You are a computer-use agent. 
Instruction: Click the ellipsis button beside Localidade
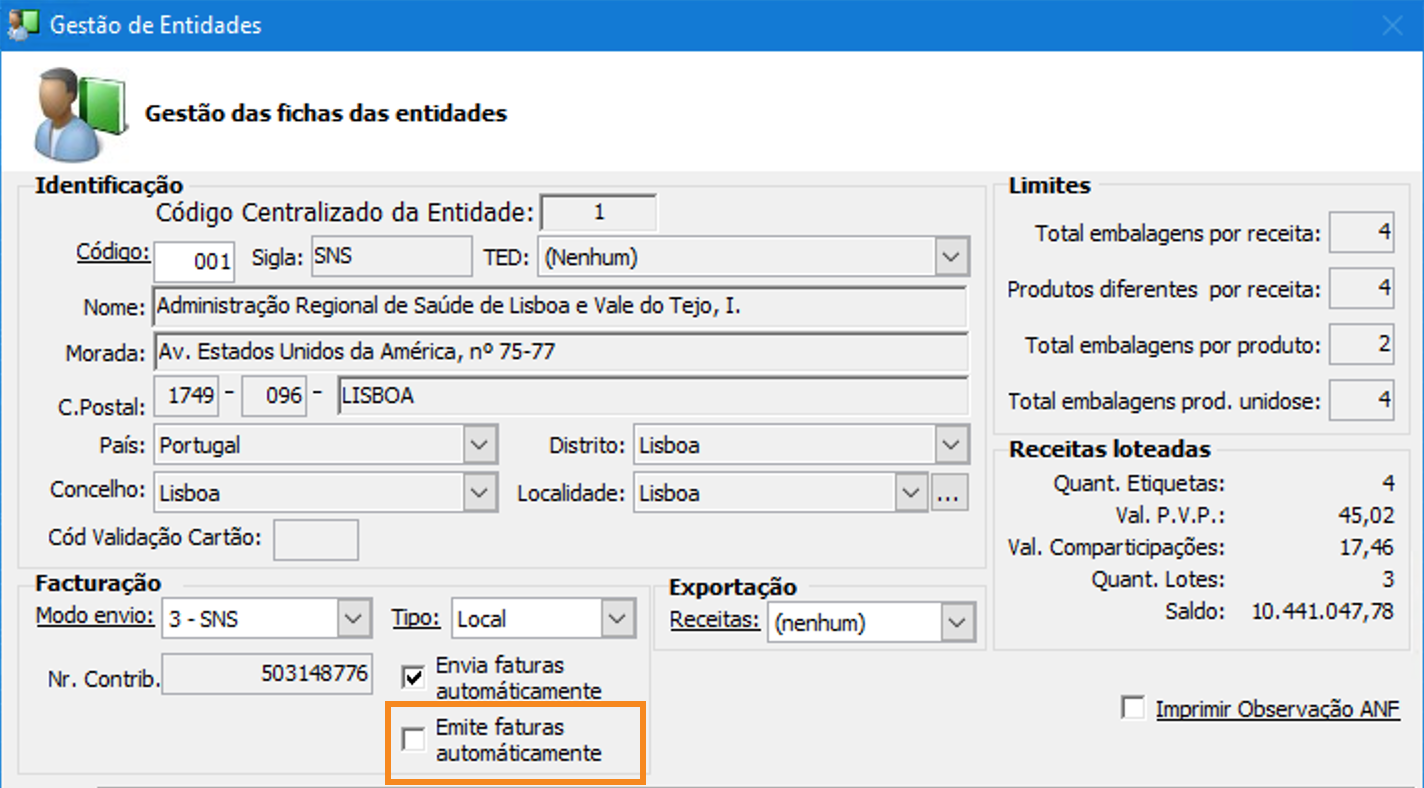click(950, 493)
